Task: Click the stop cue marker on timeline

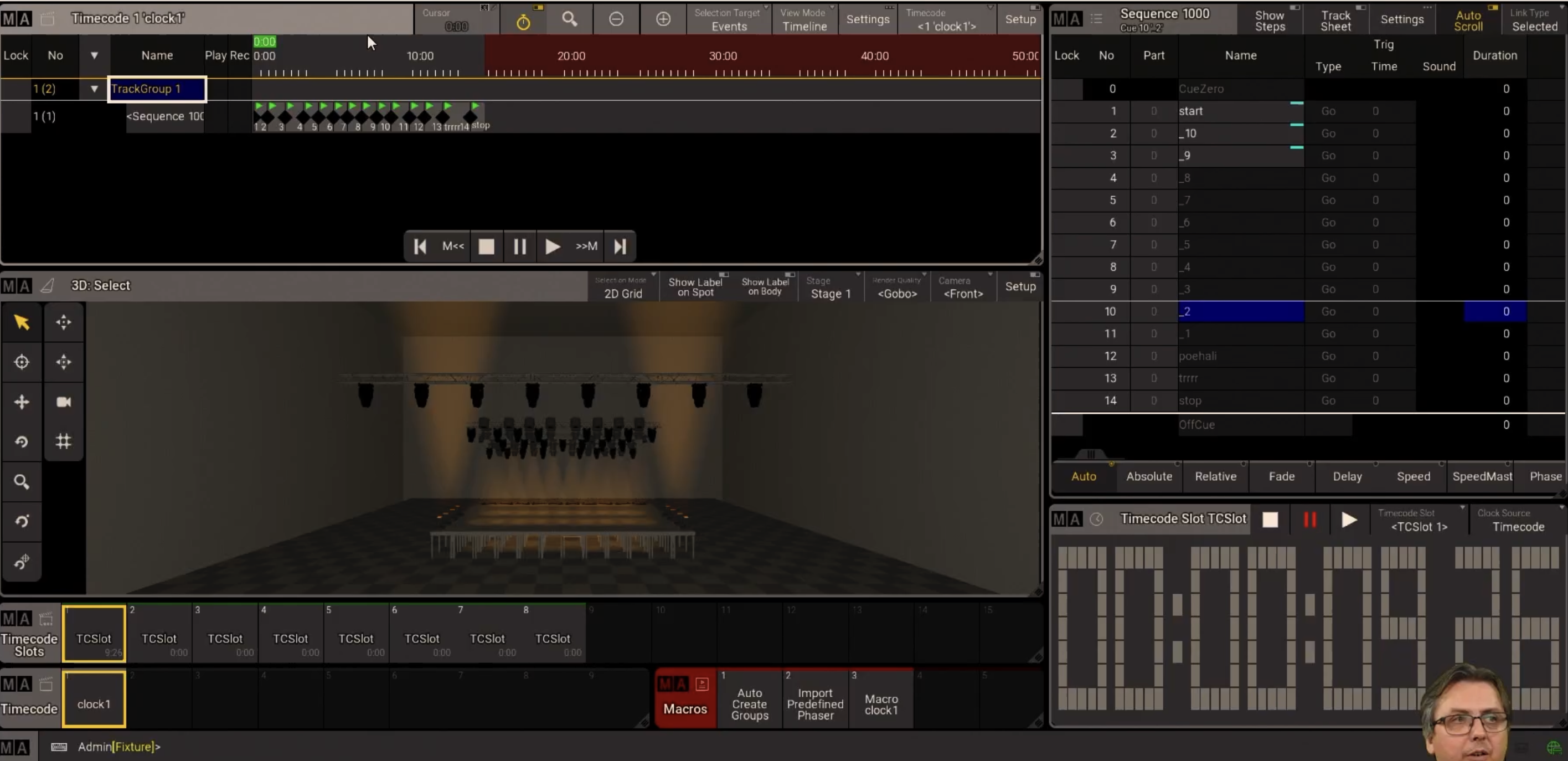Action: 471,116
